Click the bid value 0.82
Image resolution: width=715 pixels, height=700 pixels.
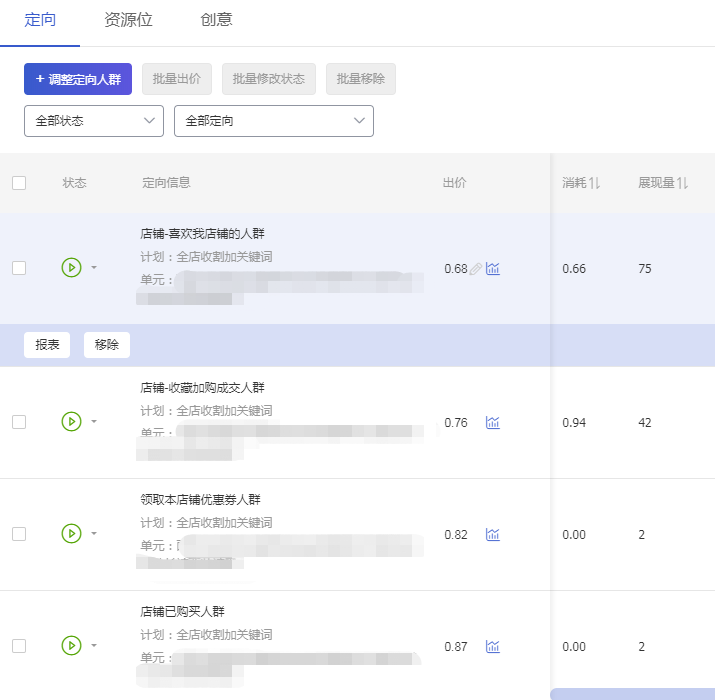[x=456, y=534]
